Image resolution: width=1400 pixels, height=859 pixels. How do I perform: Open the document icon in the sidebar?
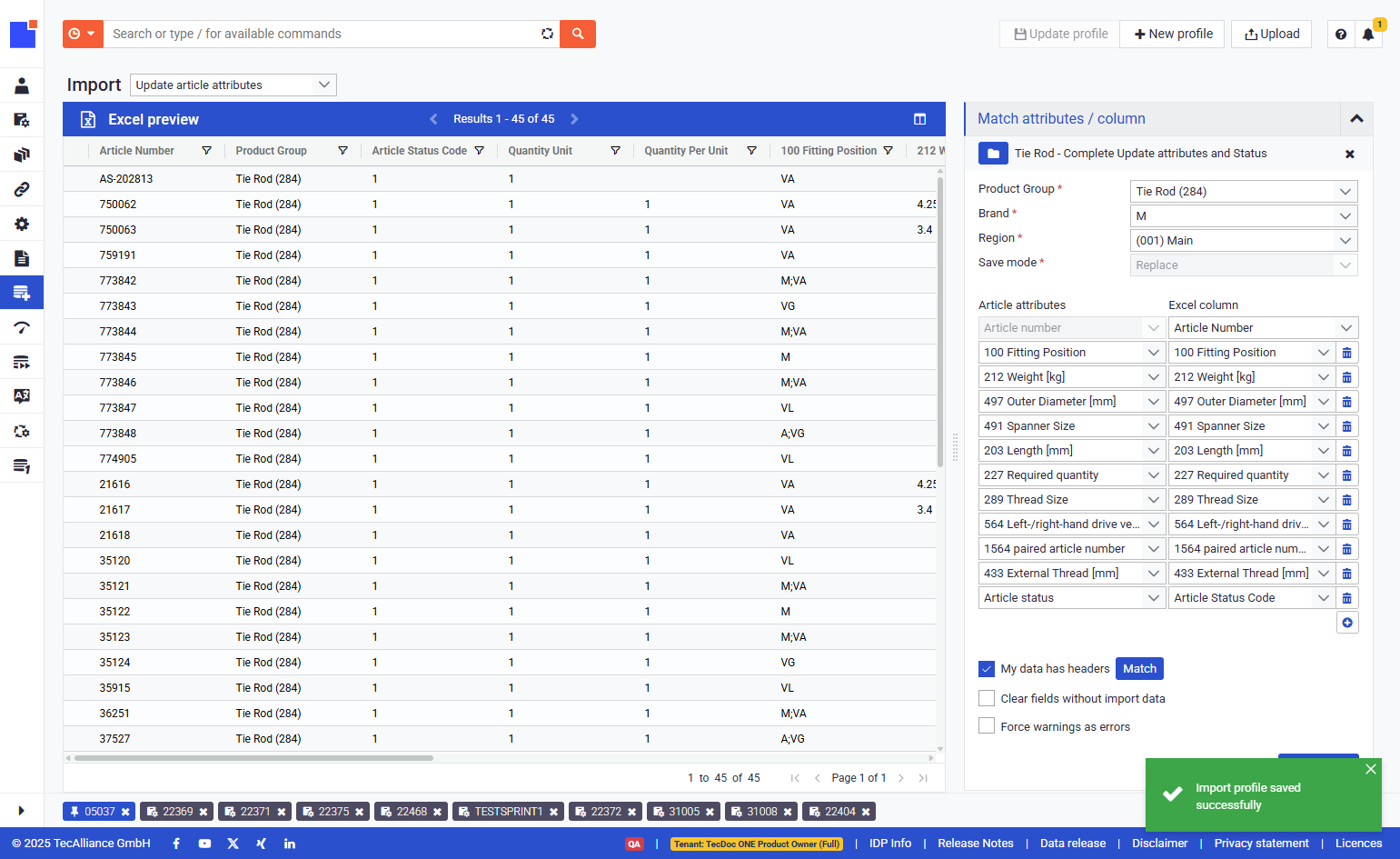(x=22, y=258)
